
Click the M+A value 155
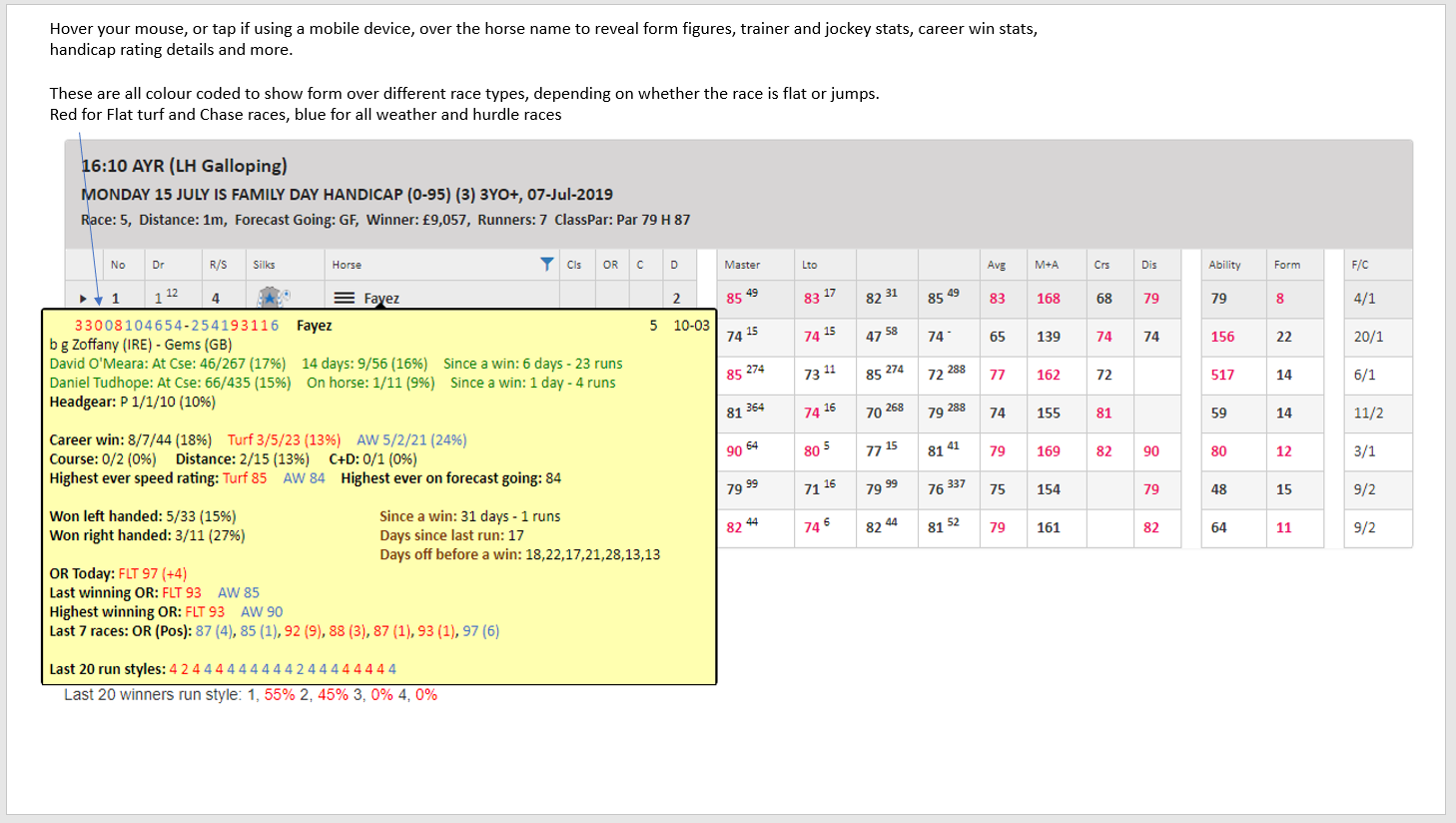[x=1049, y=412]
